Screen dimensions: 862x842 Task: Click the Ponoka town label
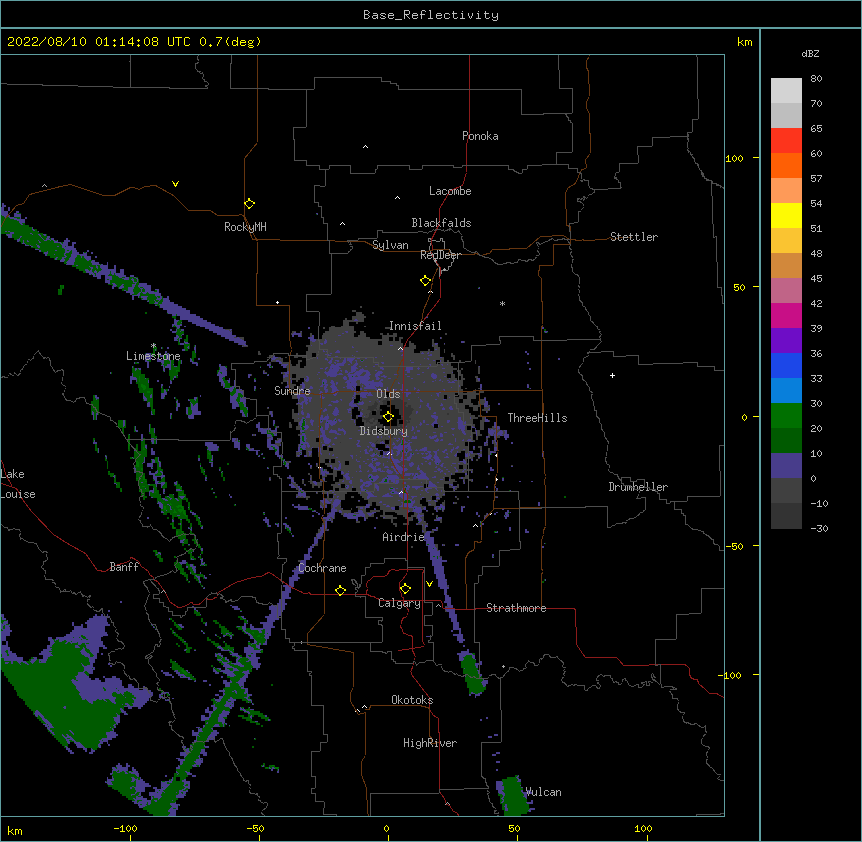coord(480,136)
